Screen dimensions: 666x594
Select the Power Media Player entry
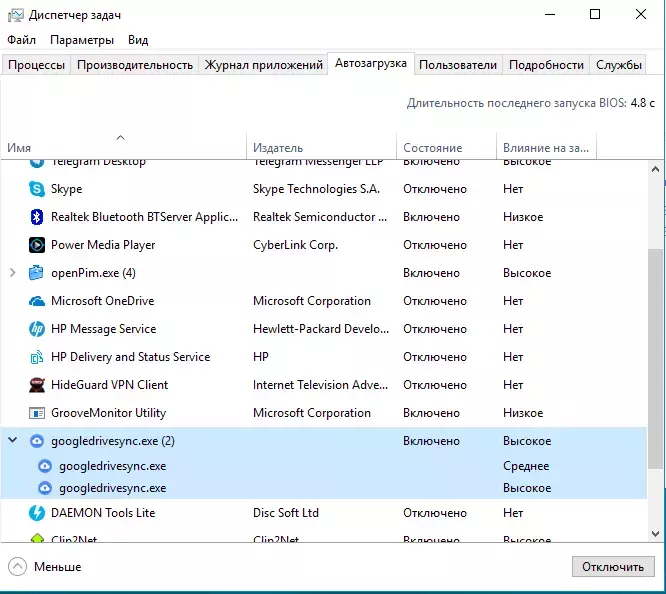point(103,245)
